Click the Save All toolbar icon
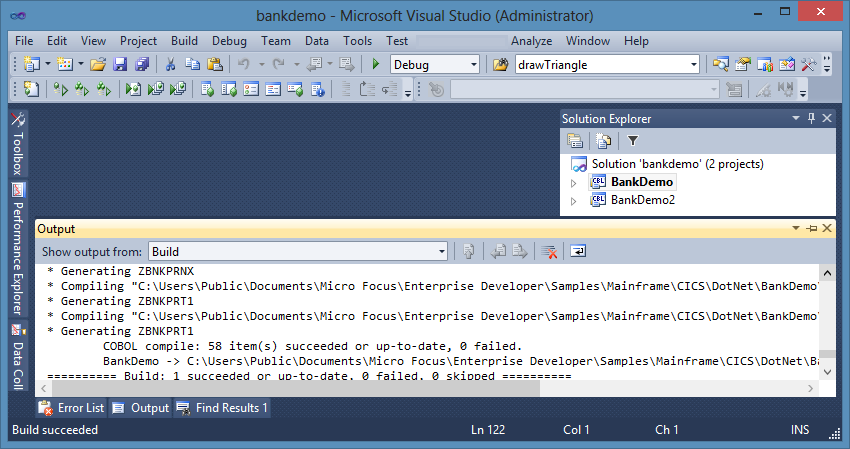850x449 pixels. (x=141, y=64)
